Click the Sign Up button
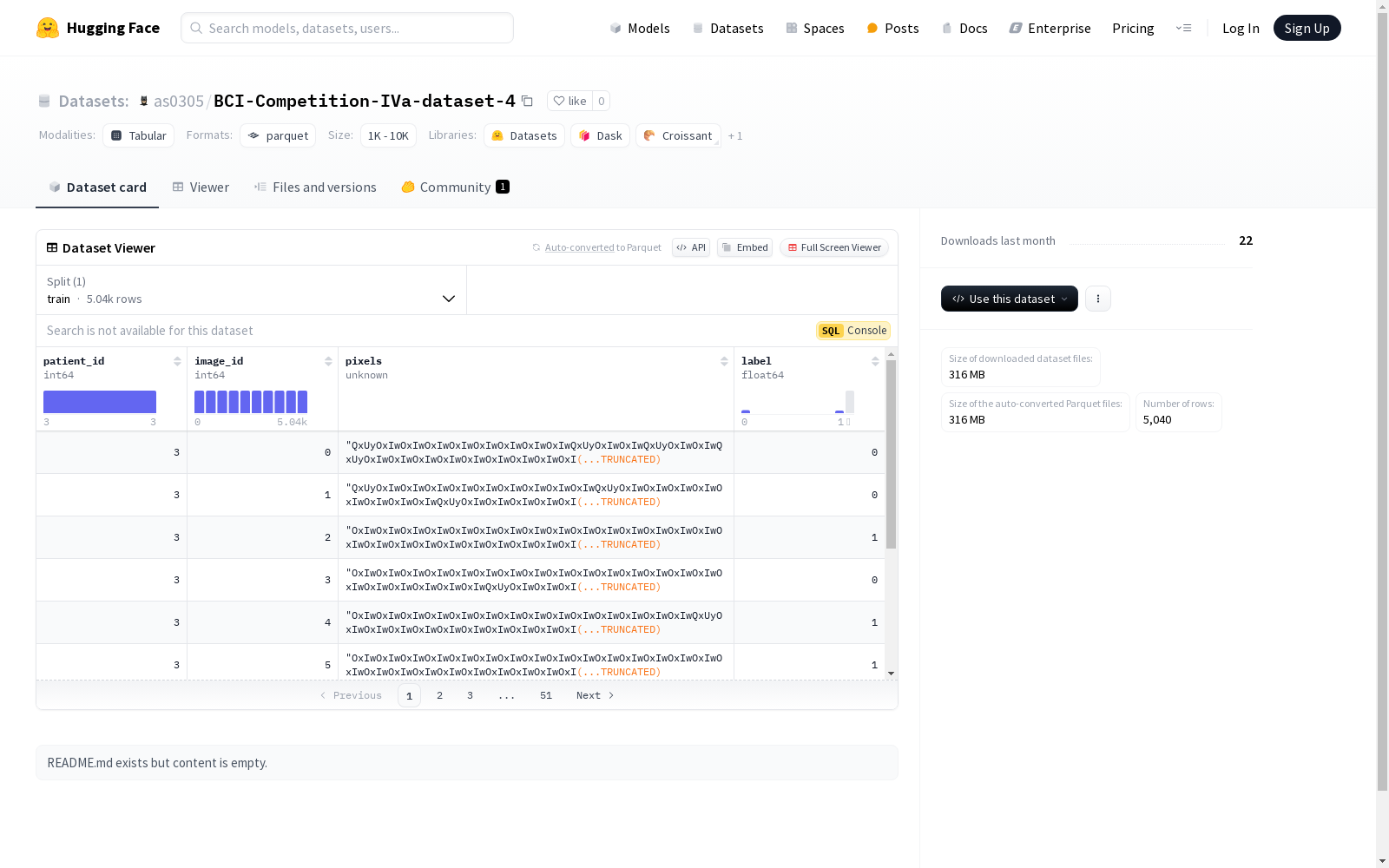 coord(1307,28)
